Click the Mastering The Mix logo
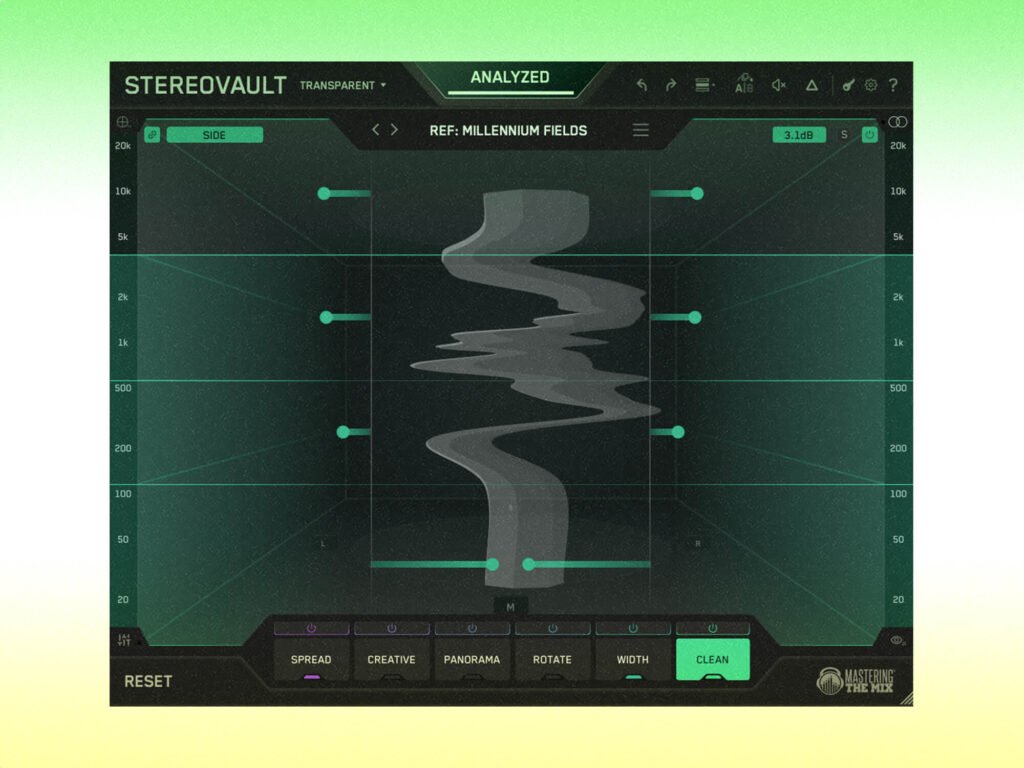Screen dimensions: 1024x768 (x=856, y=681)
